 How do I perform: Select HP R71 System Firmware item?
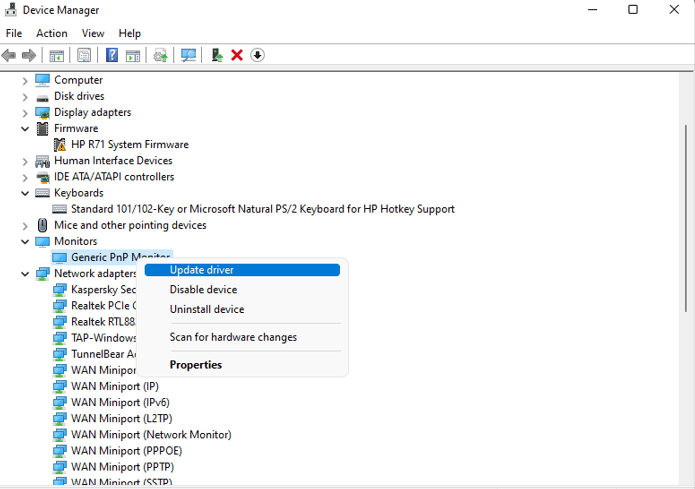[130, 145]
